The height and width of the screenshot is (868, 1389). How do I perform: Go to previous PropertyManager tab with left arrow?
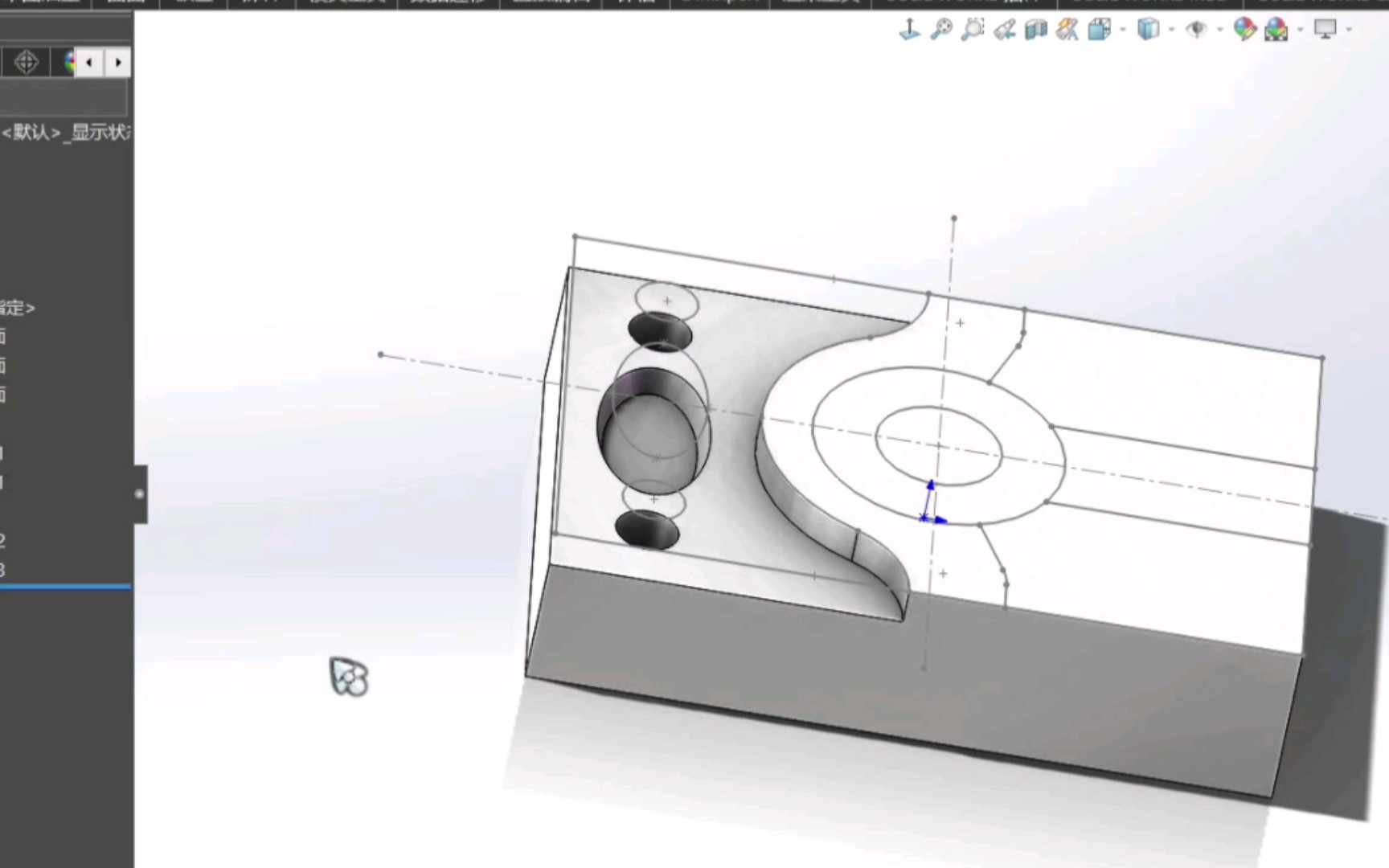pos(88,62)
